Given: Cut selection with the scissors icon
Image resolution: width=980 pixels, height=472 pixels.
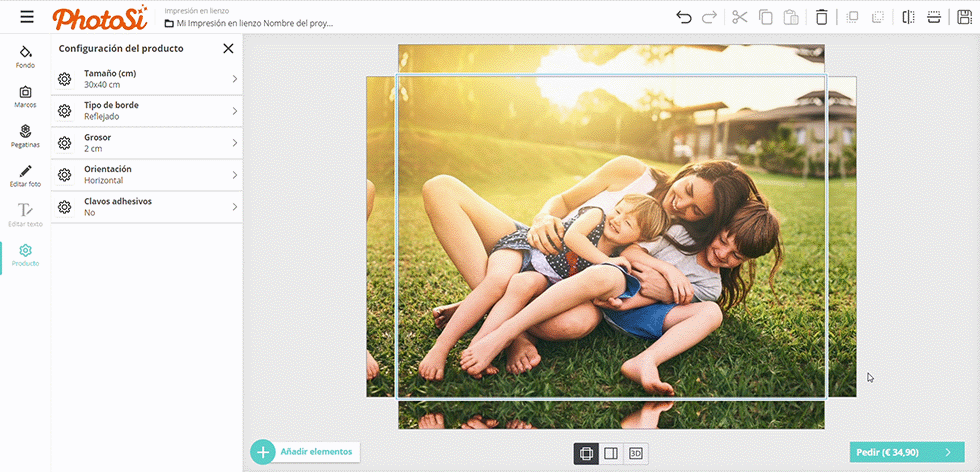Looking at the screenshot, I should (740, 17).
